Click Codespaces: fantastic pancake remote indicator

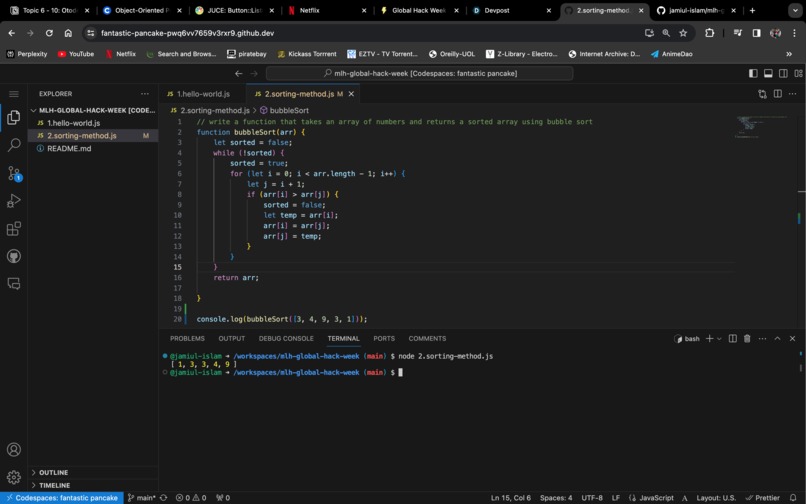coord(62,497)
